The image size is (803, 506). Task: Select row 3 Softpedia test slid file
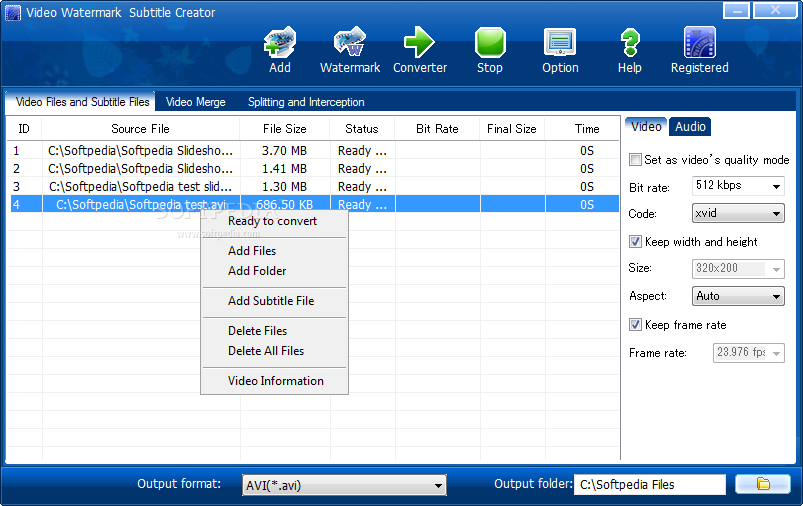pyautogui.click(x=312, y=186)
